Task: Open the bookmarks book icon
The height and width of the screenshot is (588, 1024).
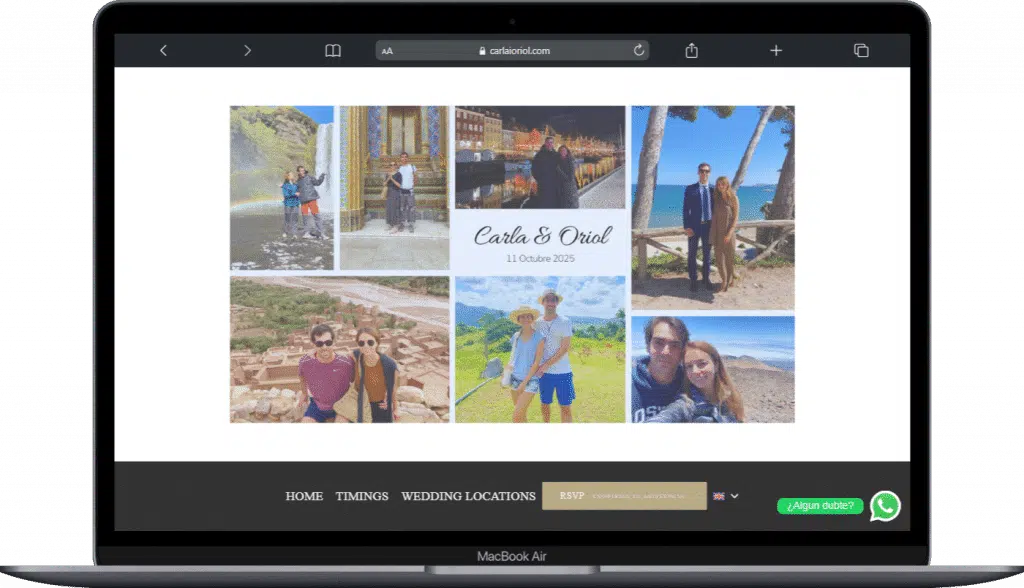Action: (333, 50)
